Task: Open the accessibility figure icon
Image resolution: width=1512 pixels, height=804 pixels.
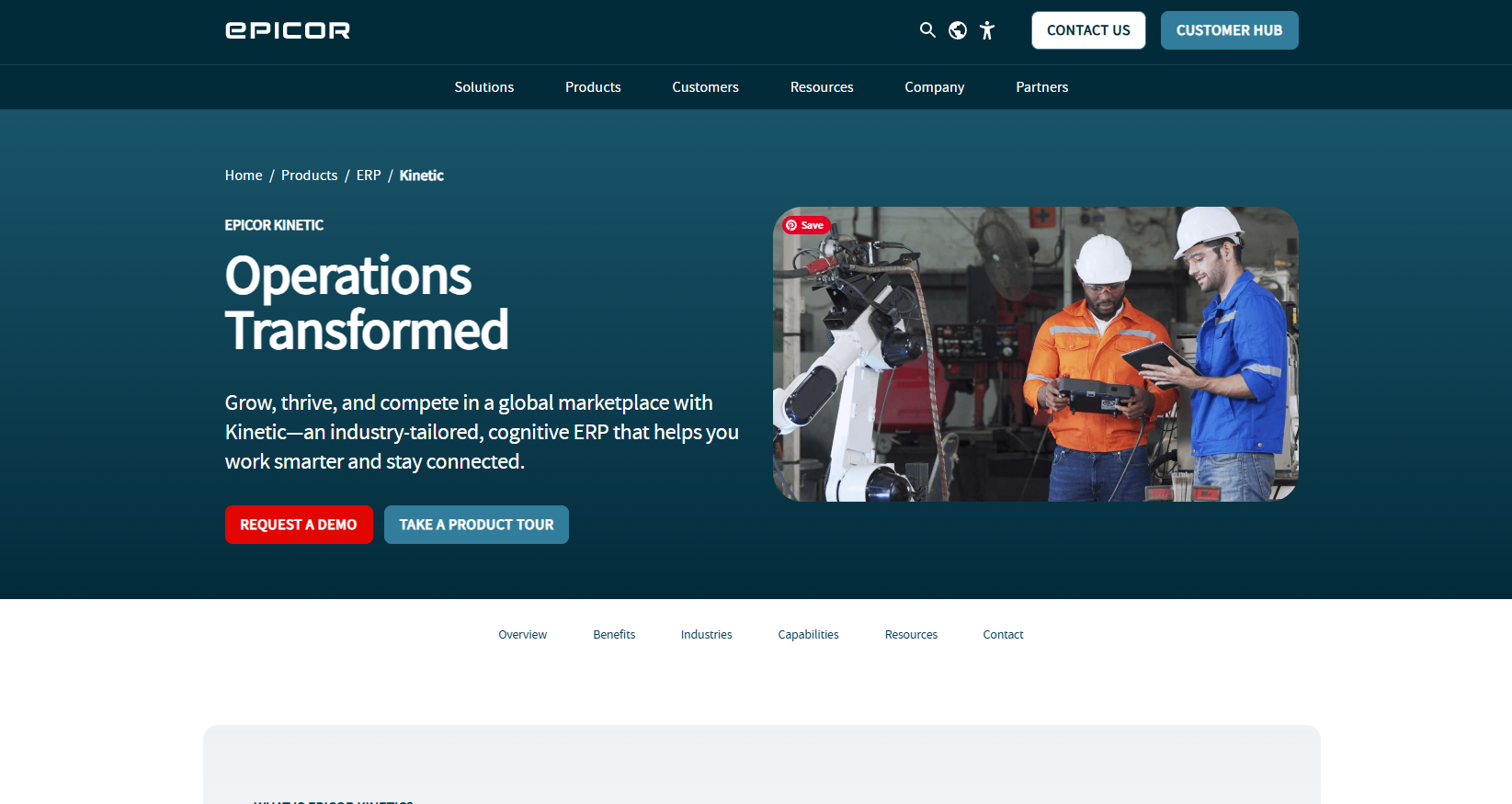Action: pyautogui.click(x=987, y=30)
